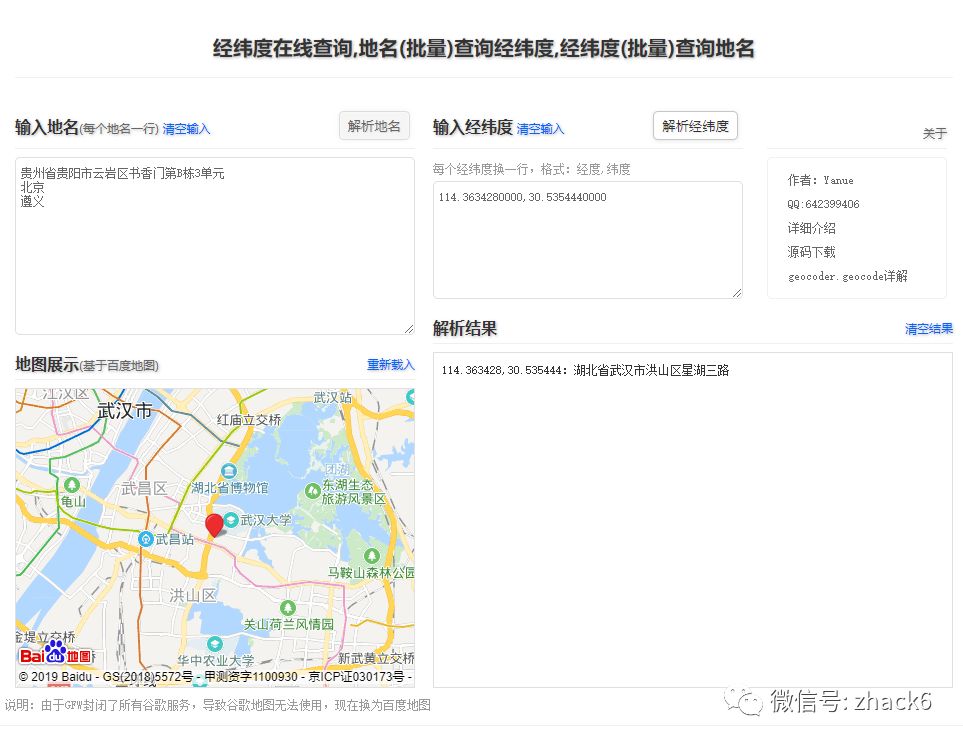Click 清空结果 to clear results

click(929, 329)
